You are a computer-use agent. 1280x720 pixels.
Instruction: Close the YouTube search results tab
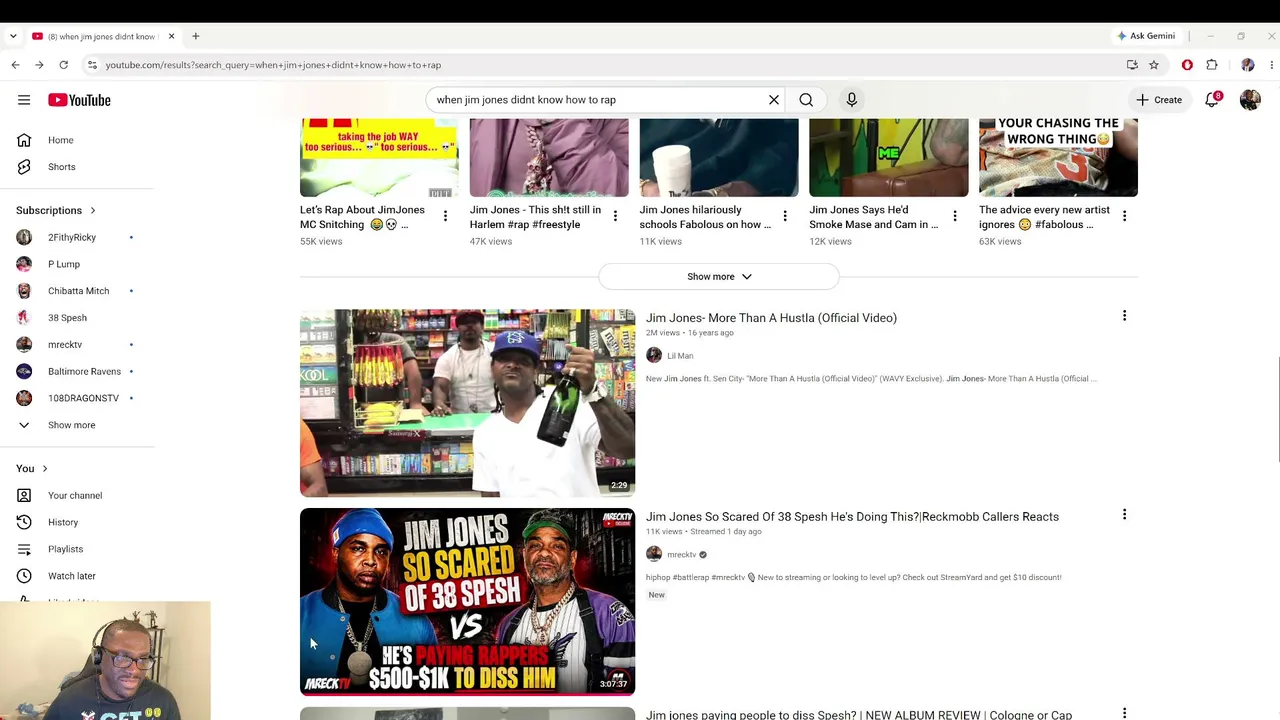pos(171,36)
